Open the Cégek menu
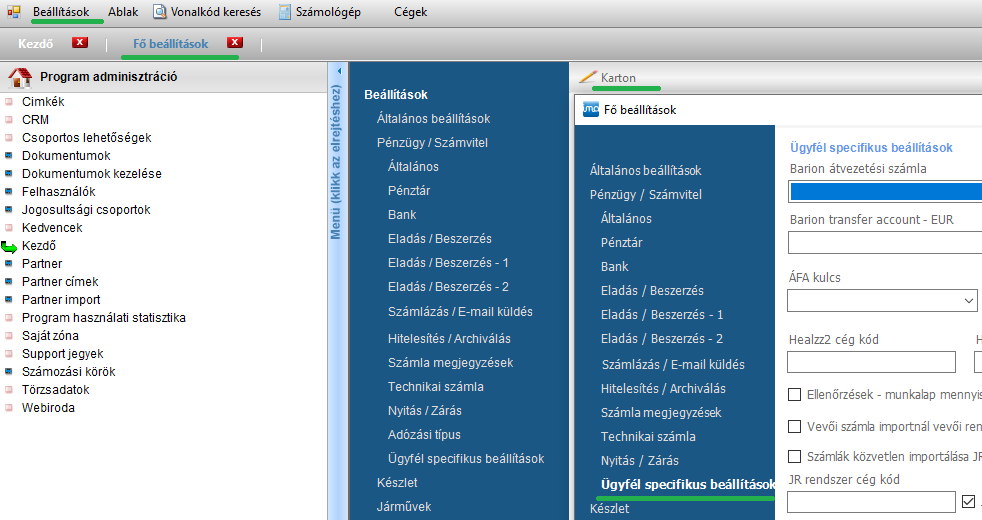Viewport: 982px width, 520px height. click(x=410, y=12)
